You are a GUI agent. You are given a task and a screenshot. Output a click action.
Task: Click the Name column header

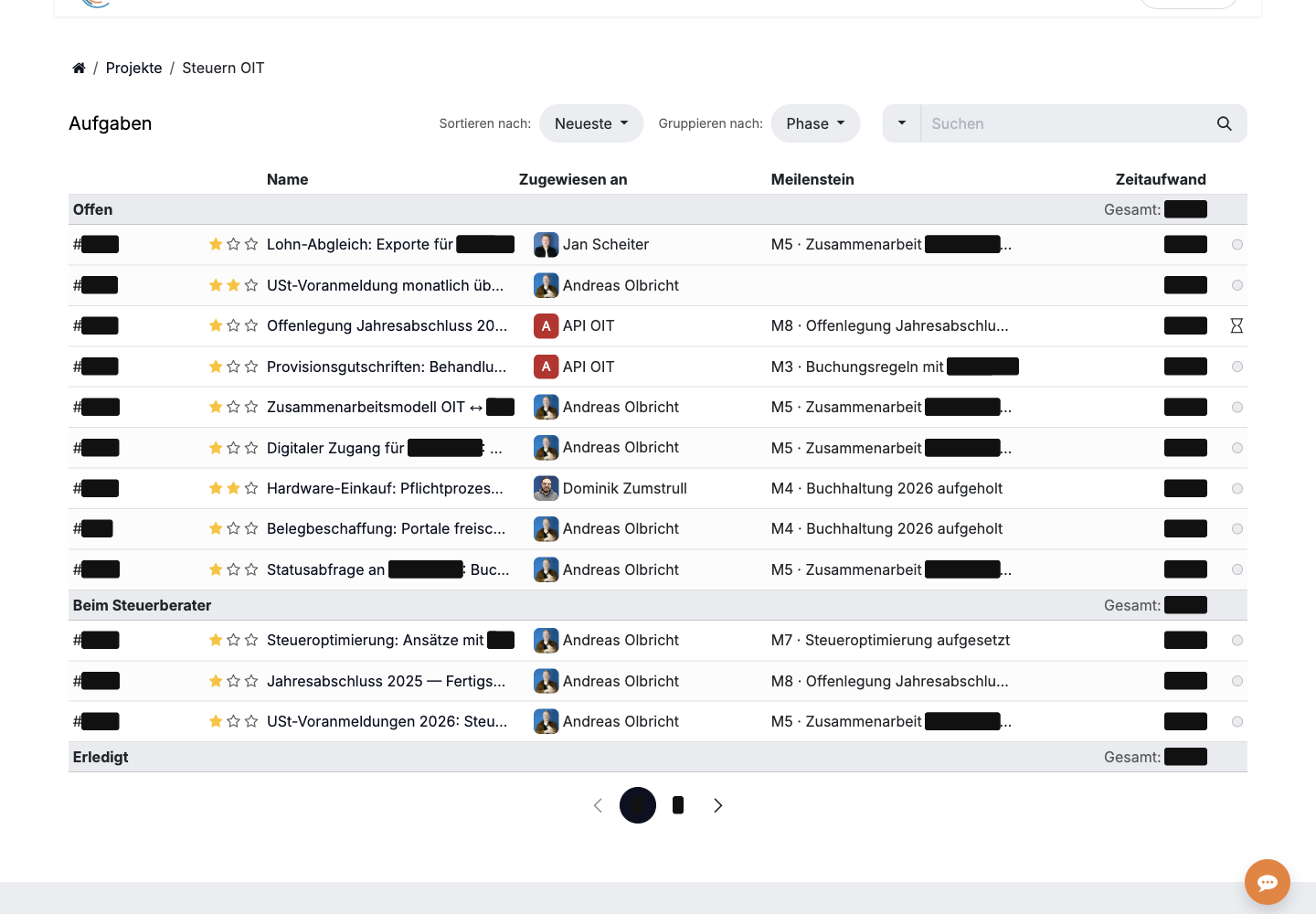pos(287,179)
